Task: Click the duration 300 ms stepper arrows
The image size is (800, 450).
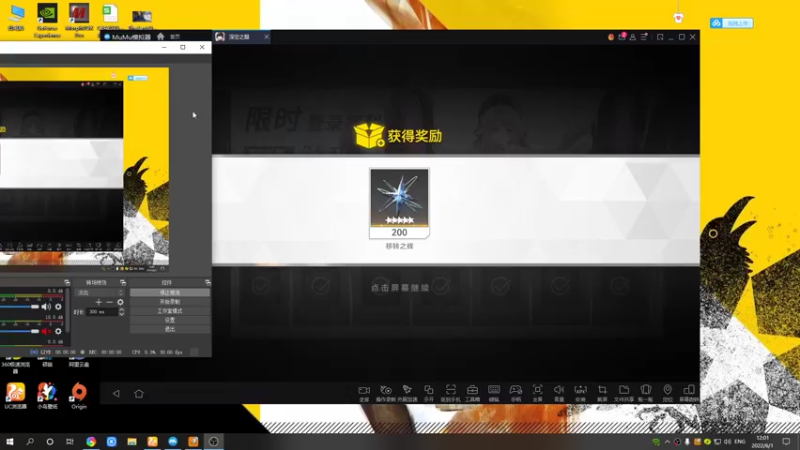Action: click(x=121, y=312)
